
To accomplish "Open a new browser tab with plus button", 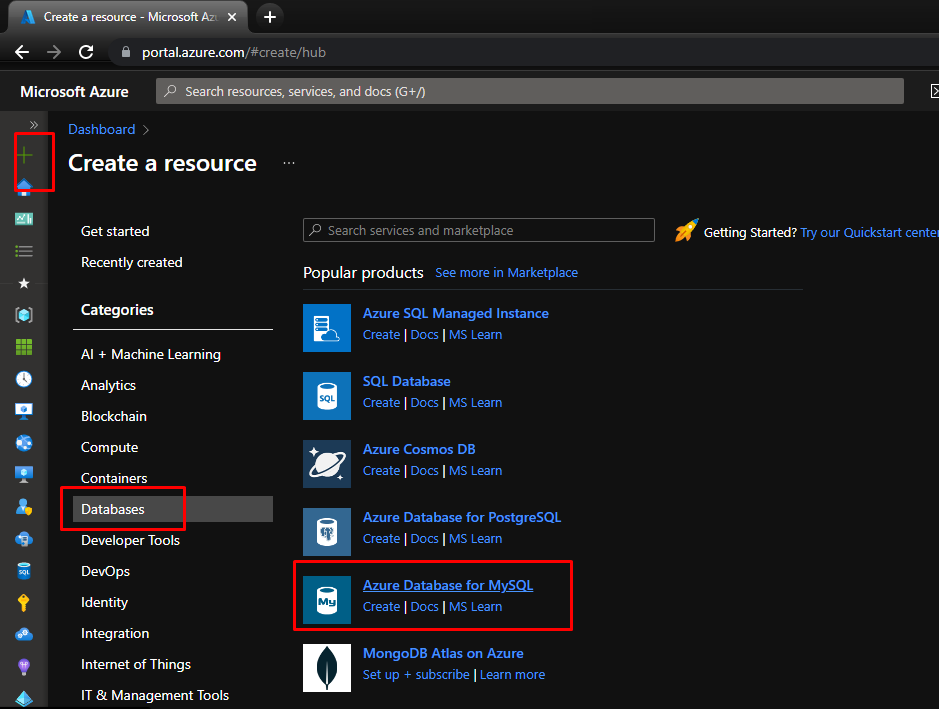I will [270, 17].
